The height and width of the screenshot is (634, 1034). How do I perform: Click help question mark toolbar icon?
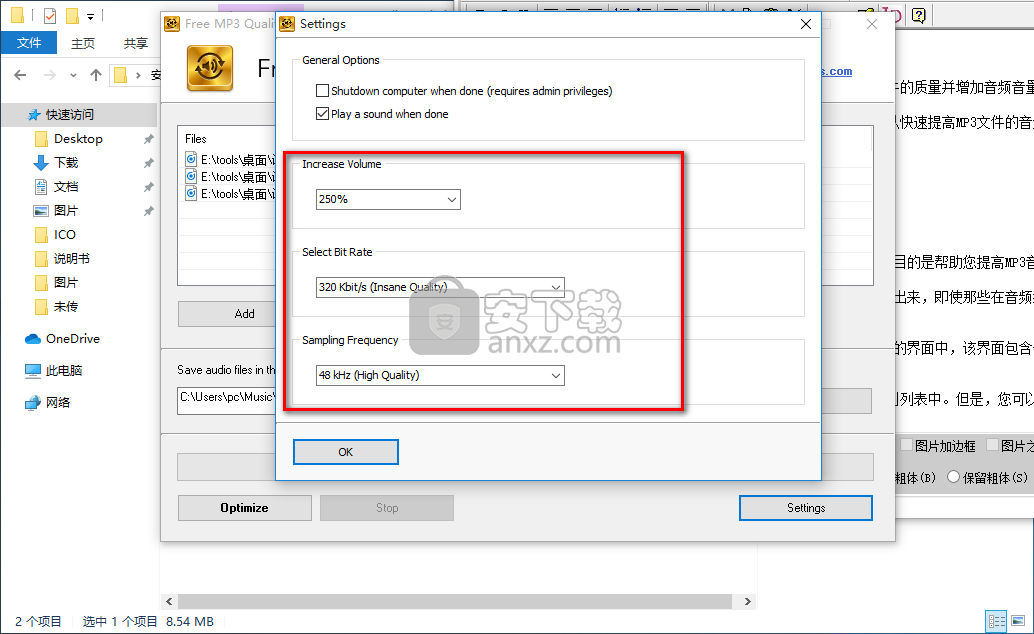[919, 15]
